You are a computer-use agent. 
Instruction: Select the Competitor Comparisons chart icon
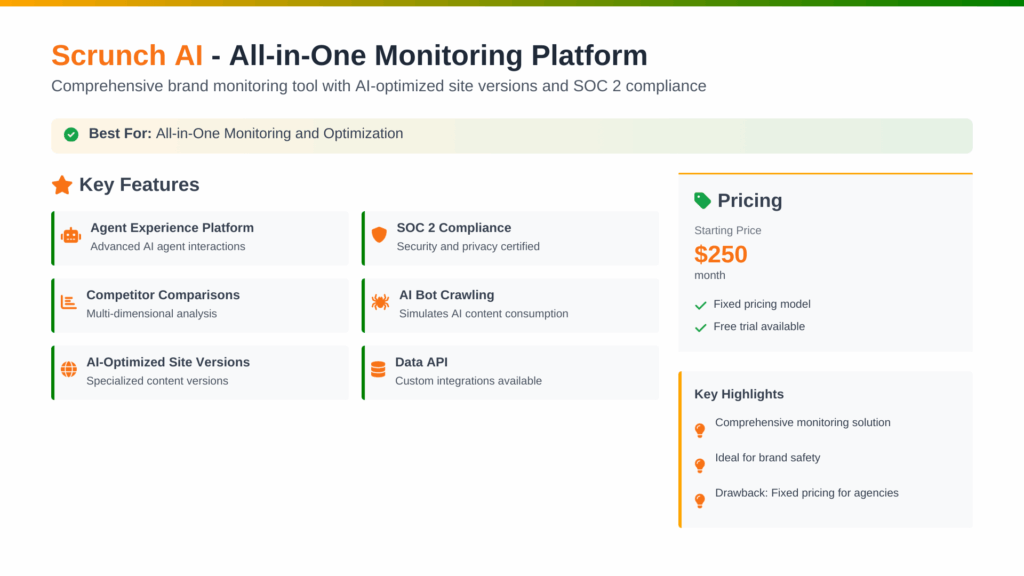(68, 303)
